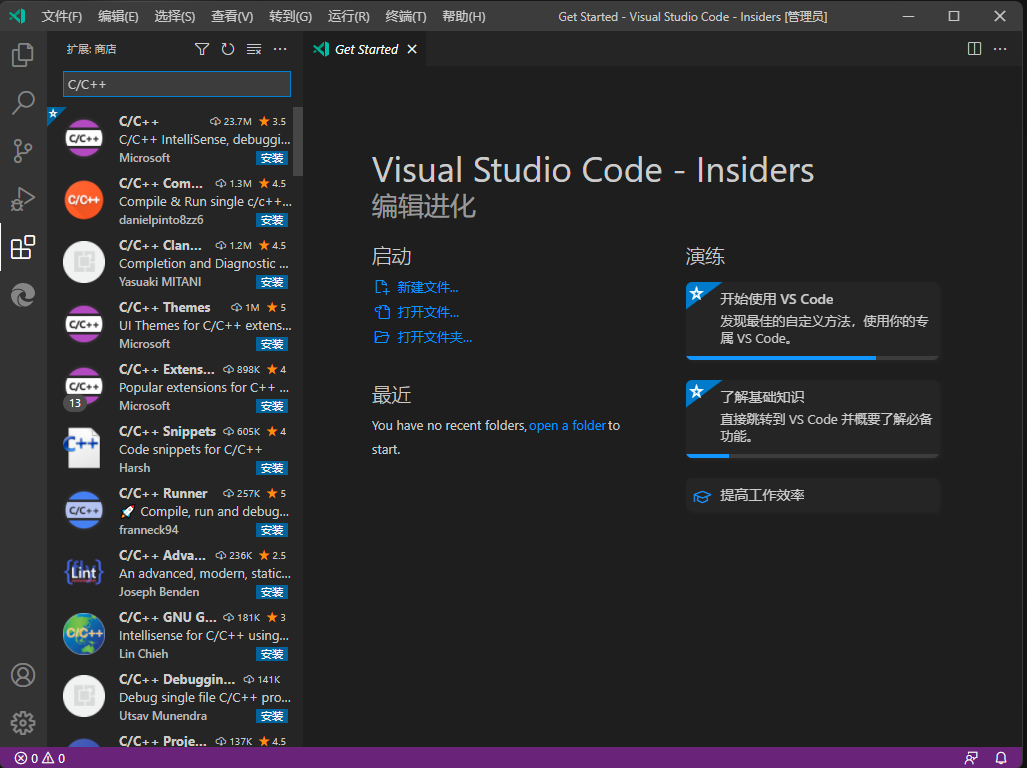
Task: Install C/C++ Compile Run by danielpinto8zz6
Action: pos(272,221)
